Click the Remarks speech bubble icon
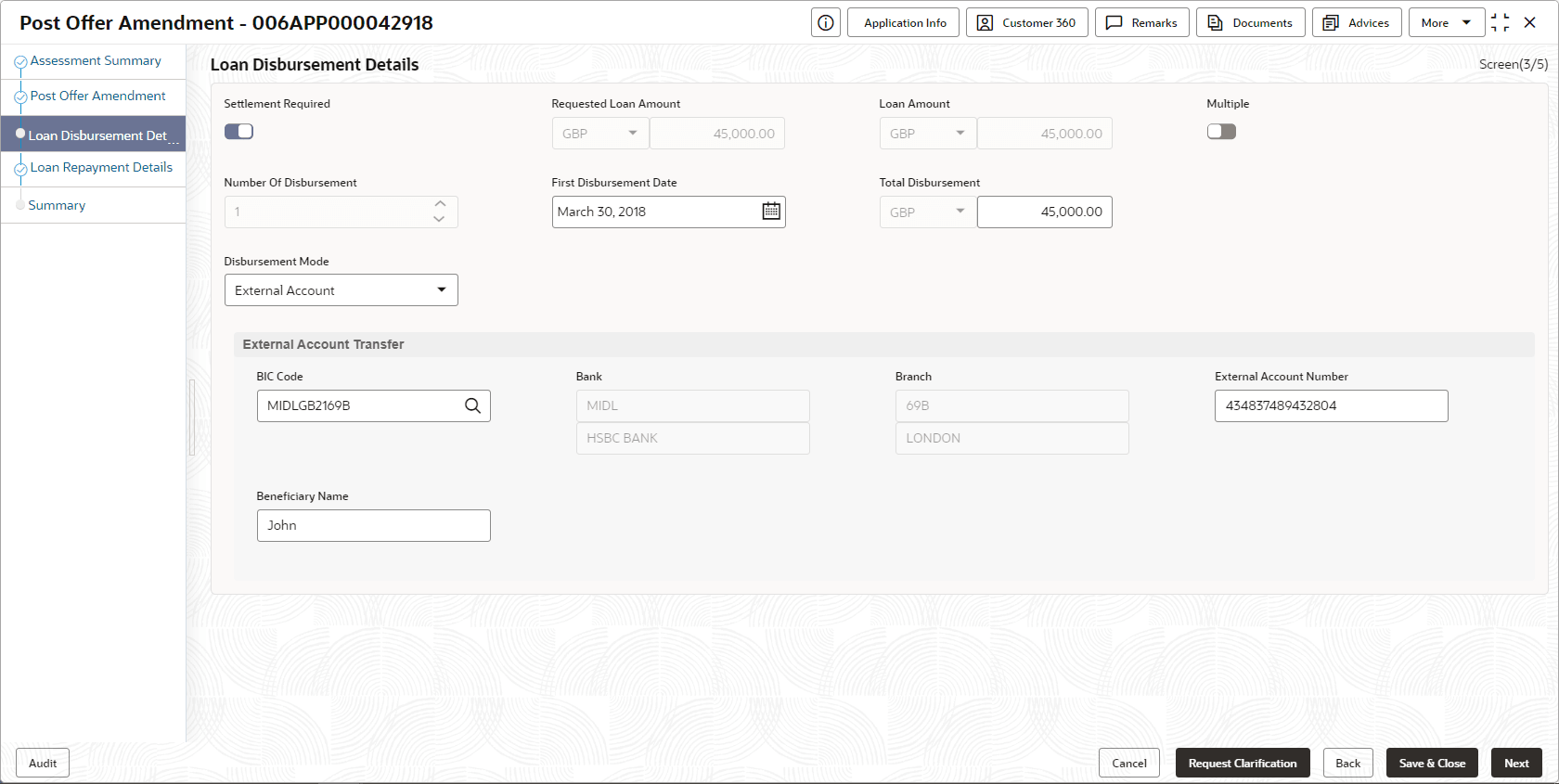 (x=1114, y=23)
